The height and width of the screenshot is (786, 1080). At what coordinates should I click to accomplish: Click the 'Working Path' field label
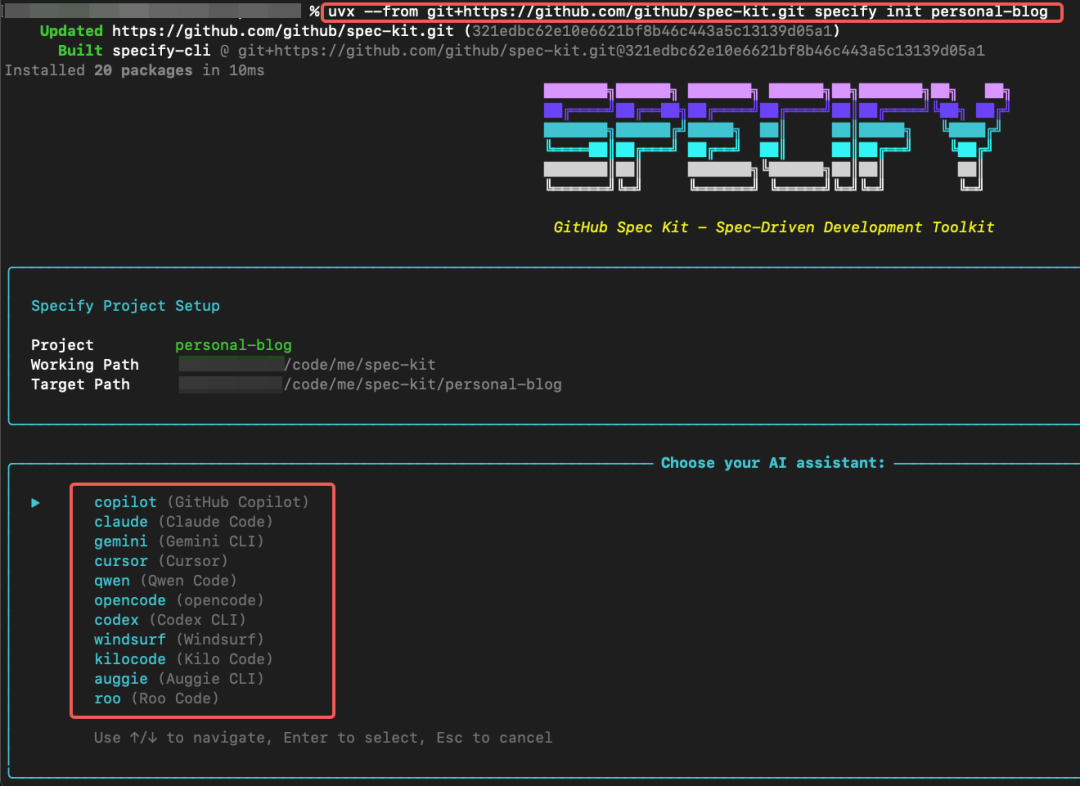85,365
